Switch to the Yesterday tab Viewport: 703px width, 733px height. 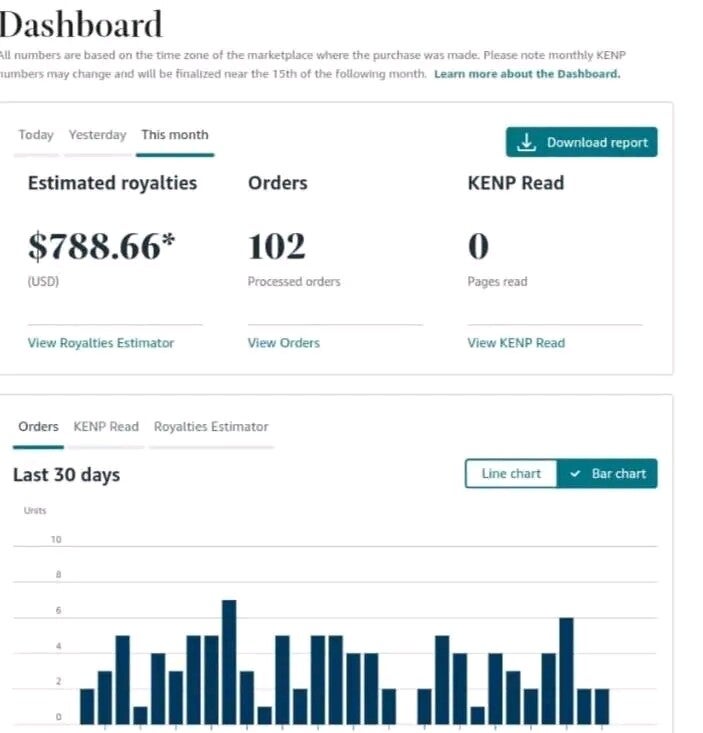[x=97, y=135]
